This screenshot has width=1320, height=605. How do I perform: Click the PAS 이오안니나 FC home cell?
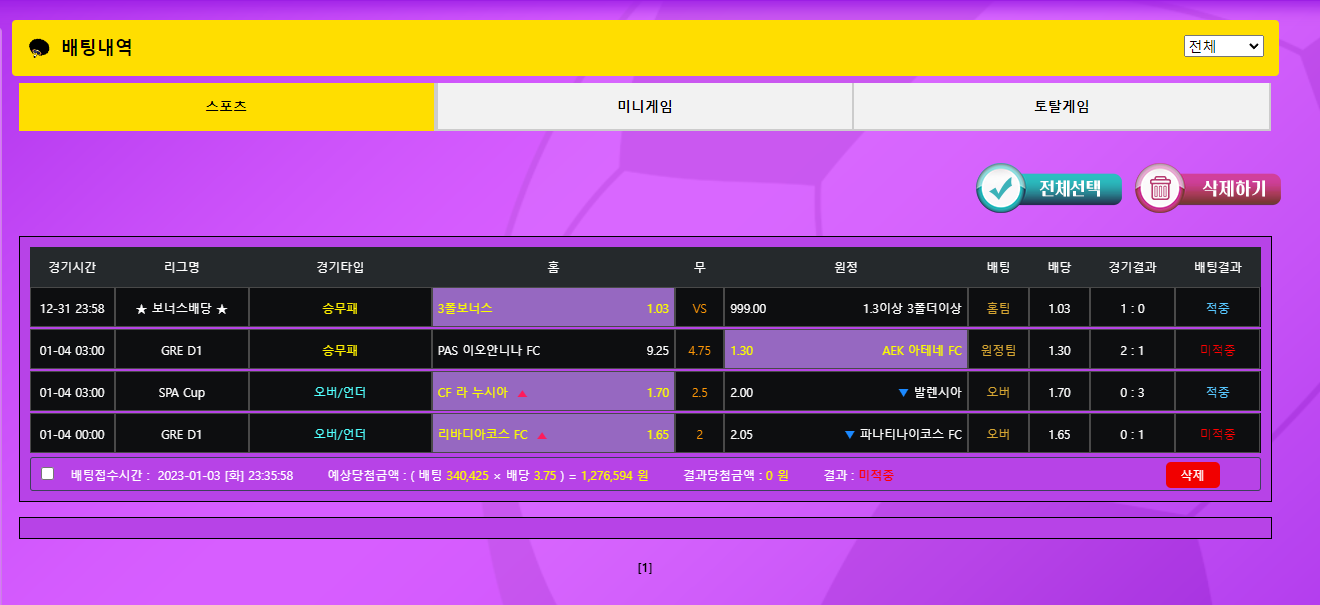553,350
